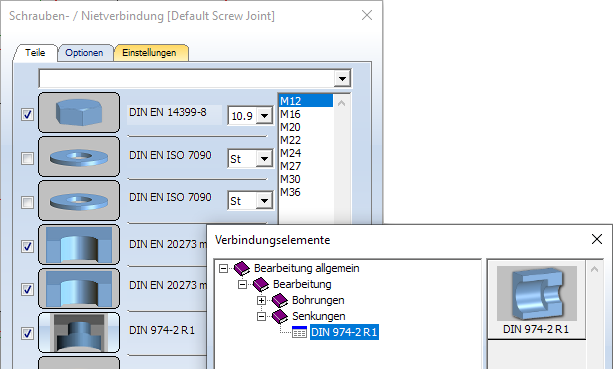613x369 pixels.
Task: Click the purple book icon beside Senkungen
Action: click(x=280, y=317)
